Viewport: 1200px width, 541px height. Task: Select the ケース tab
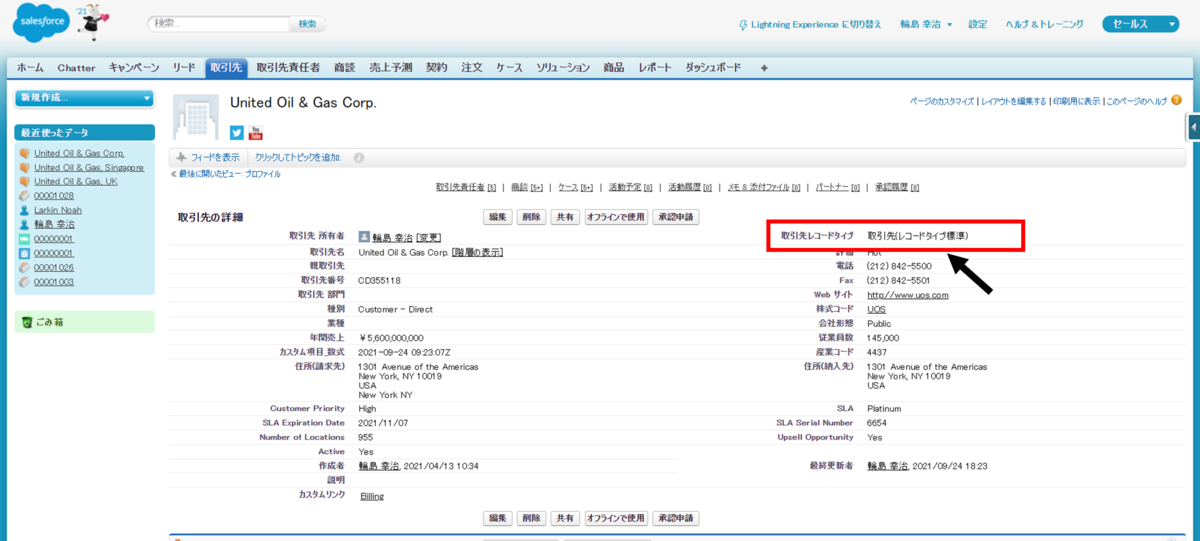509,68
